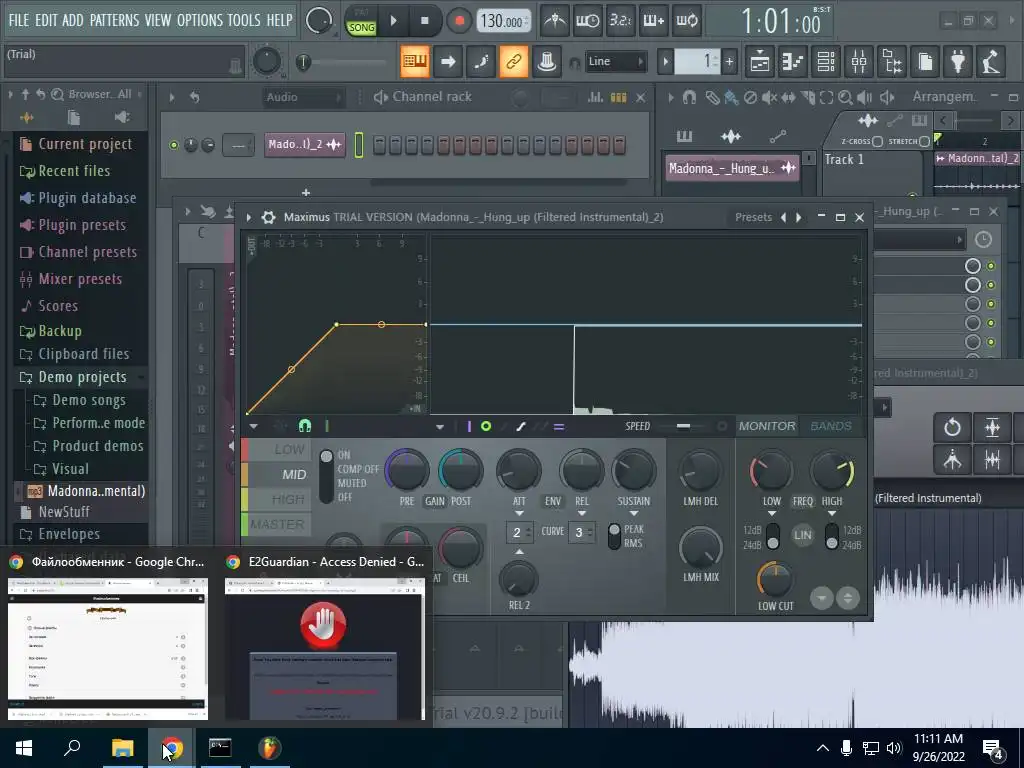Toggle the channel rack green mute LED
The image size is (1024, 768).
pos(174,145)
